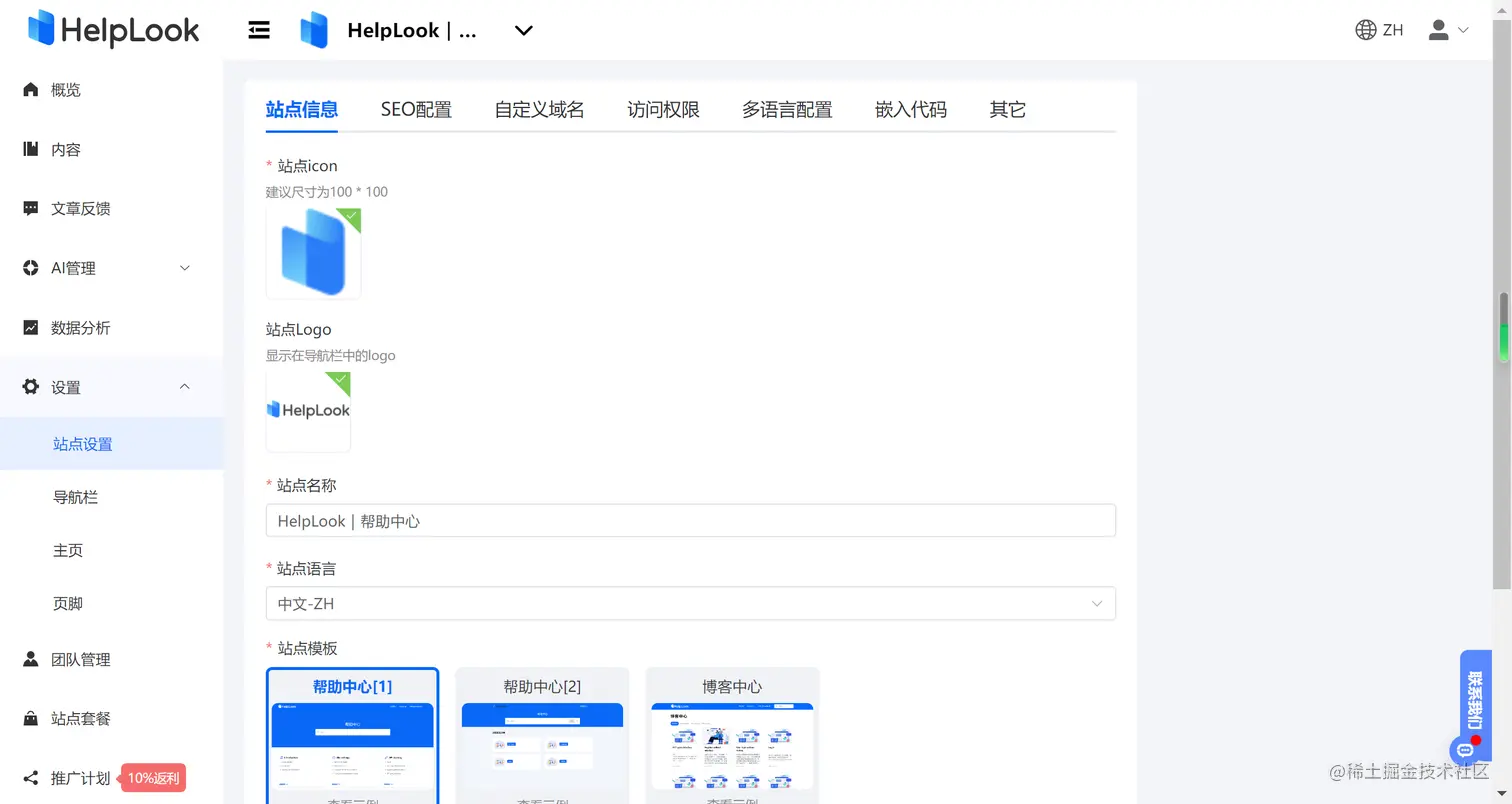Open the site switcher dropdown arrow
Screen dimensions: 1512x804
tap(523, 31)
